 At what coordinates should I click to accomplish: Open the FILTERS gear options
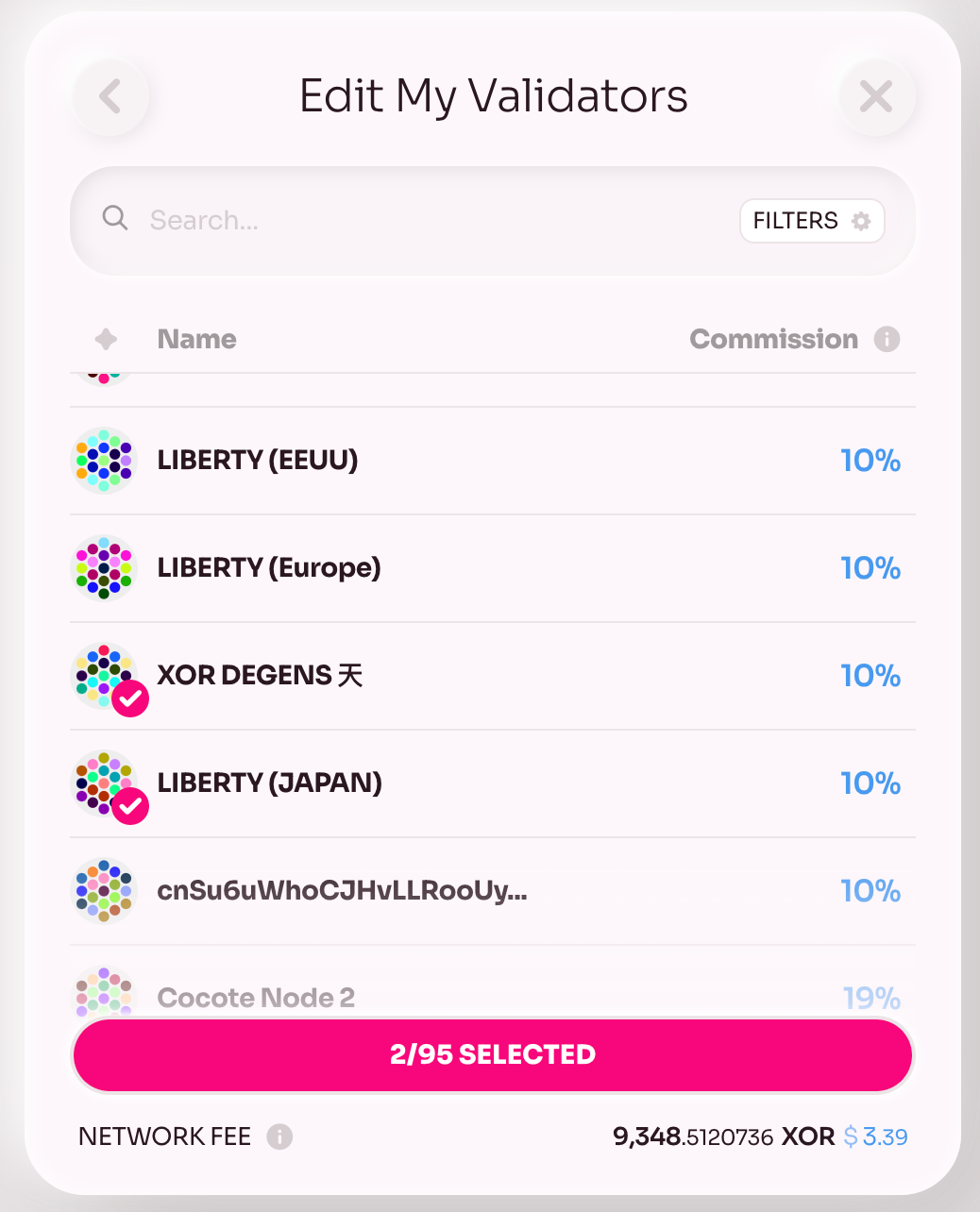click(812, 221)
